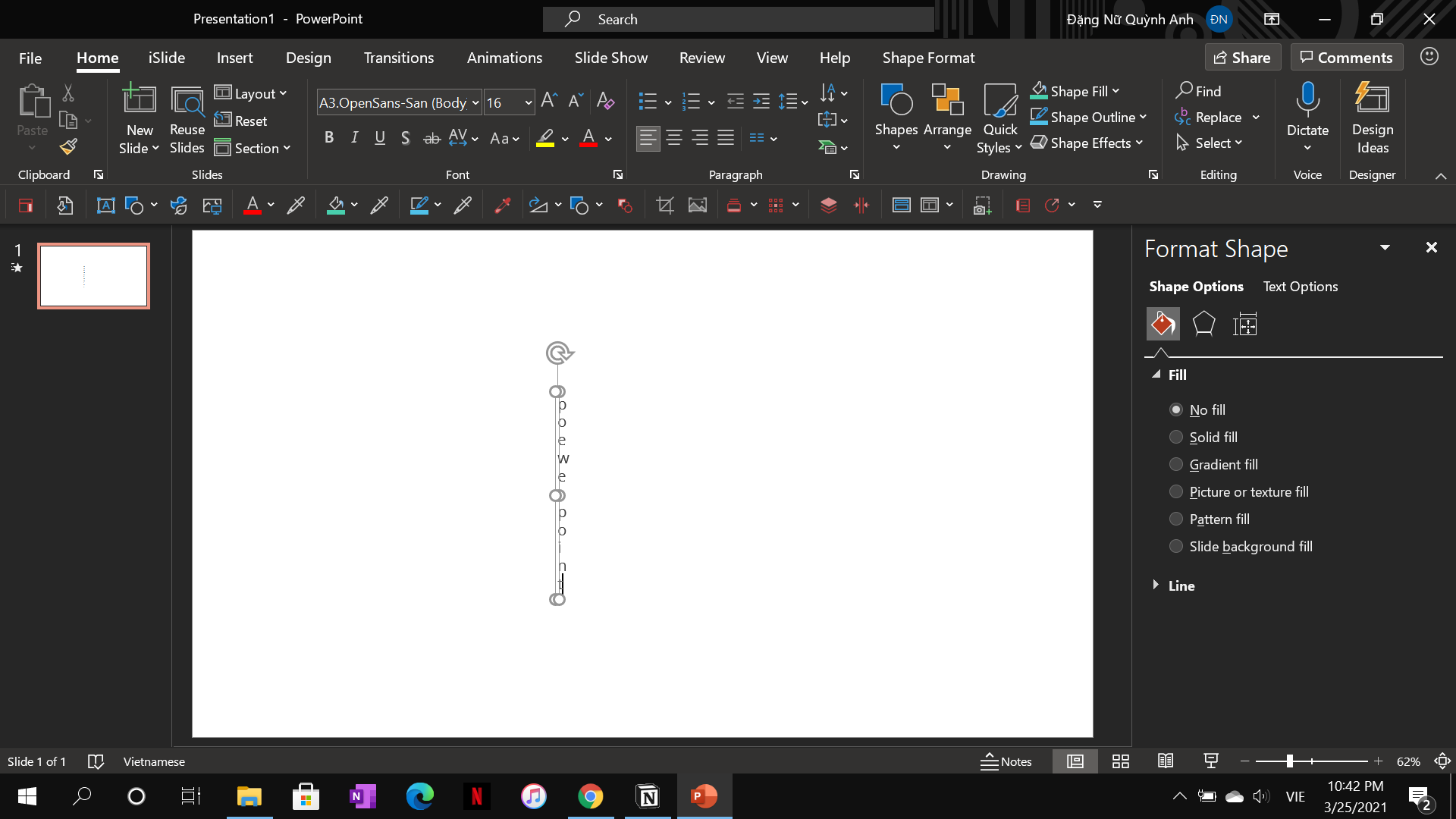Click Find in the Editing group
Viewport: 1456px width, 819px height.
pyautogui.click(x=1199, y=91)
